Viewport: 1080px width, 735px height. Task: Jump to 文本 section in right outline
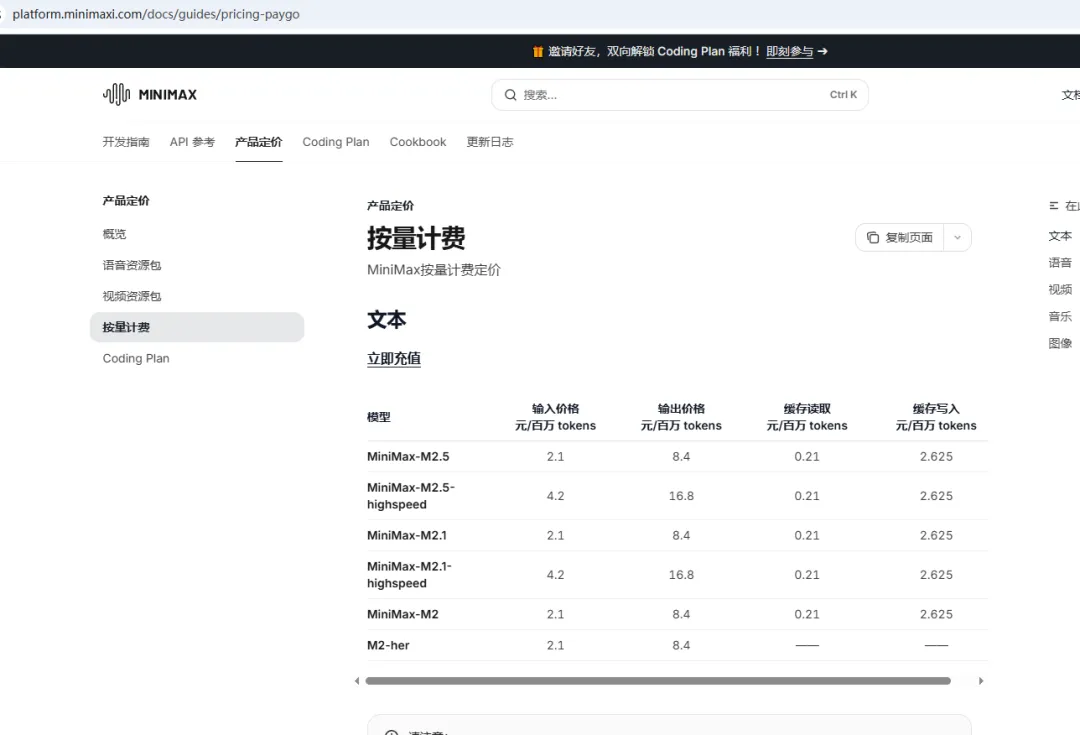[1060, 236]
